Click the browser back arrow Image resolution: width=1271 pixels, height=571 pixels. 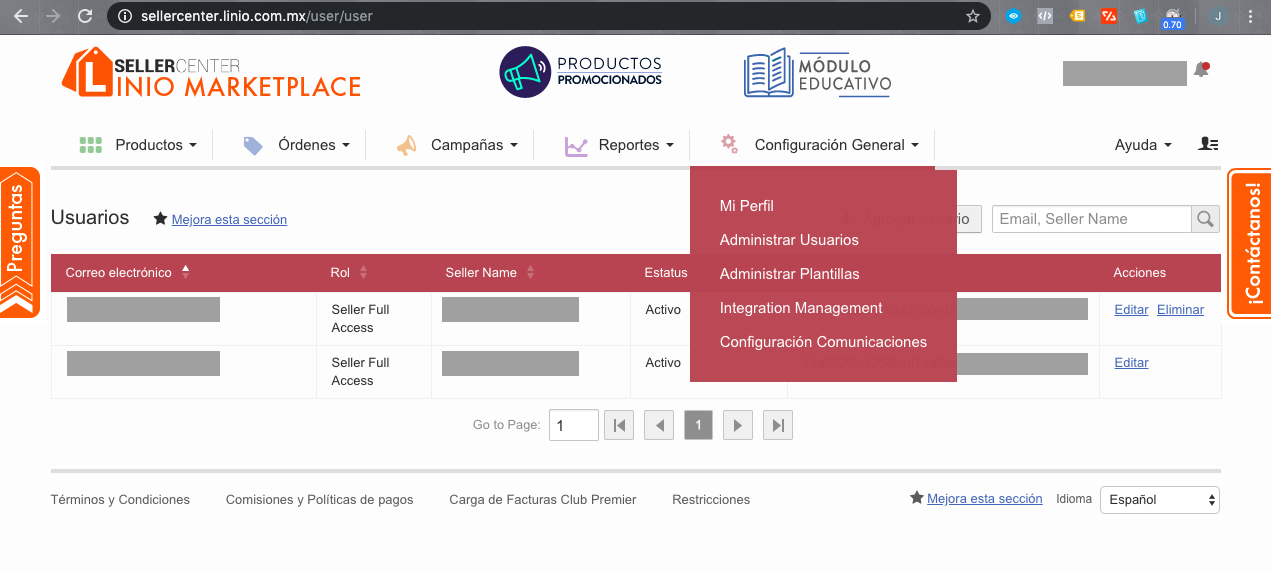click(20, 16)
